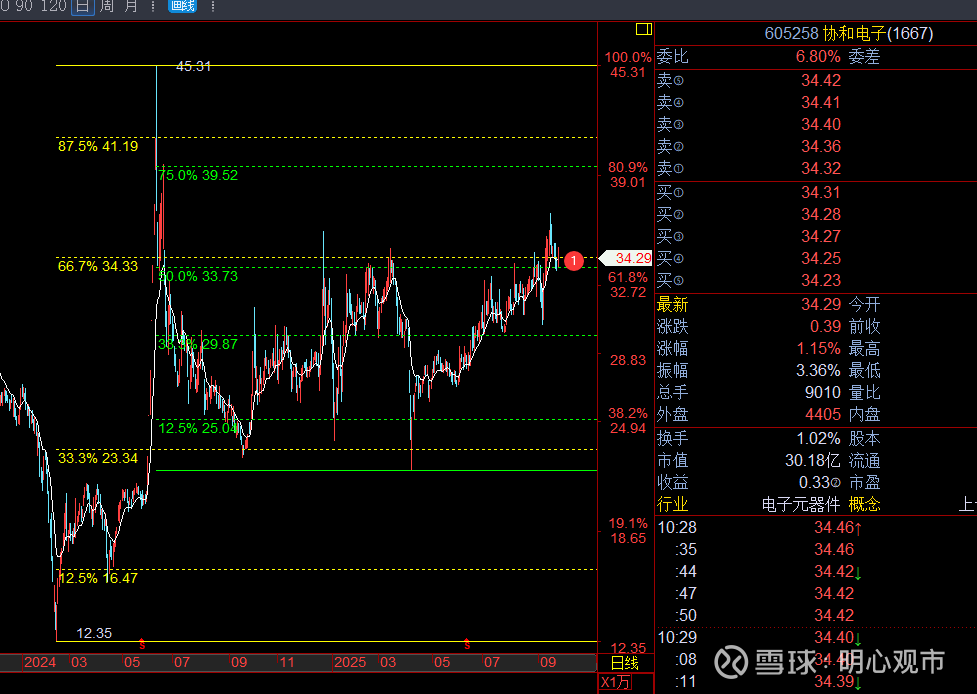Open the 行业 industry label
The width and height of the screenshot is (977, 694).
pyautogui.click(x=672, y=504)
